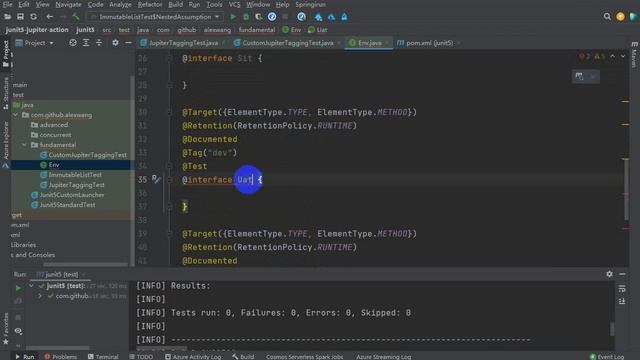Click the fundamental breadcrumb
The image size is (640, 360).
(x=256, y=30)
